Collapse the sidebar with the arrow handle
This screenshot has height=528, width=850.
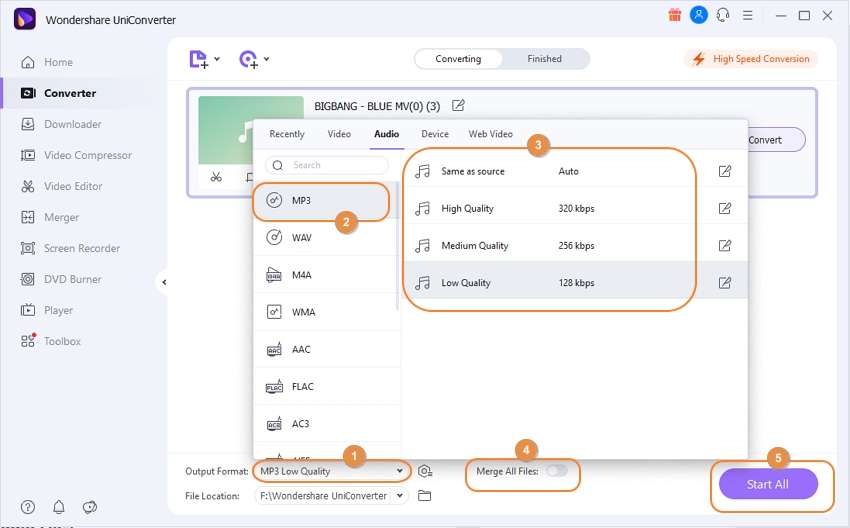(x=164, y=282)
